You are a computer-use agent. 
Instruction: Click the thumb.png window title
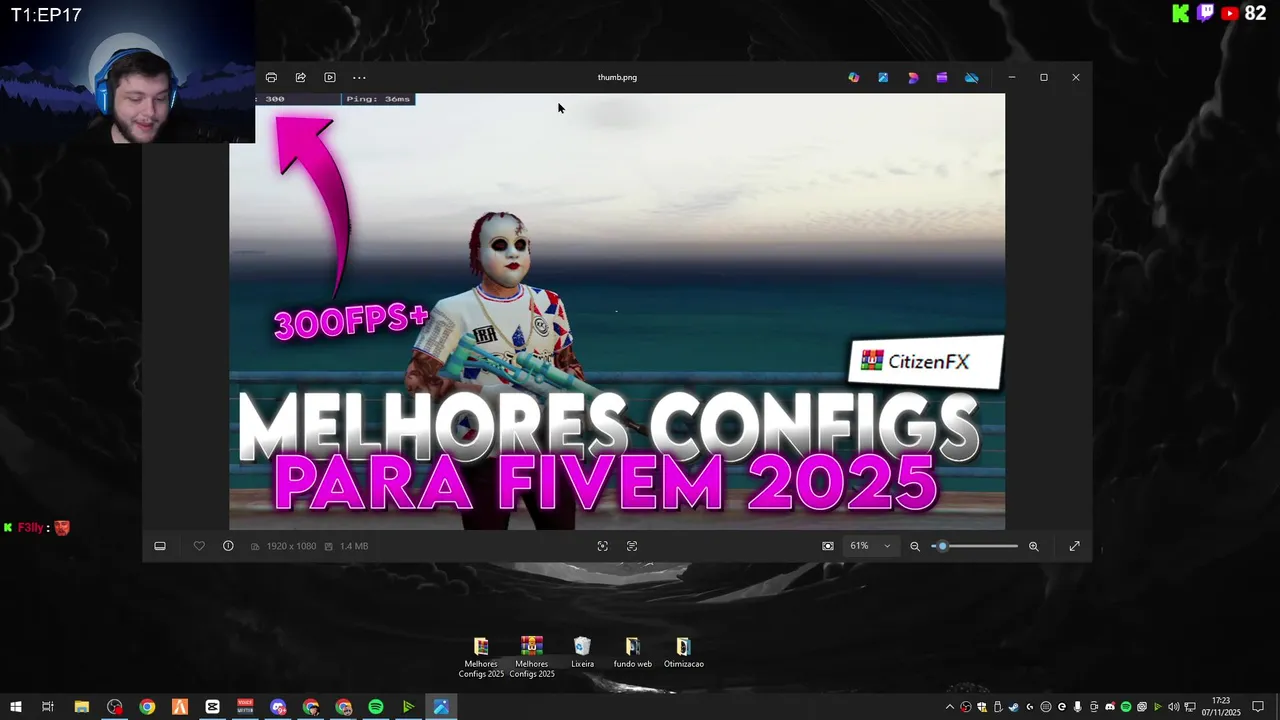[617, 77]
